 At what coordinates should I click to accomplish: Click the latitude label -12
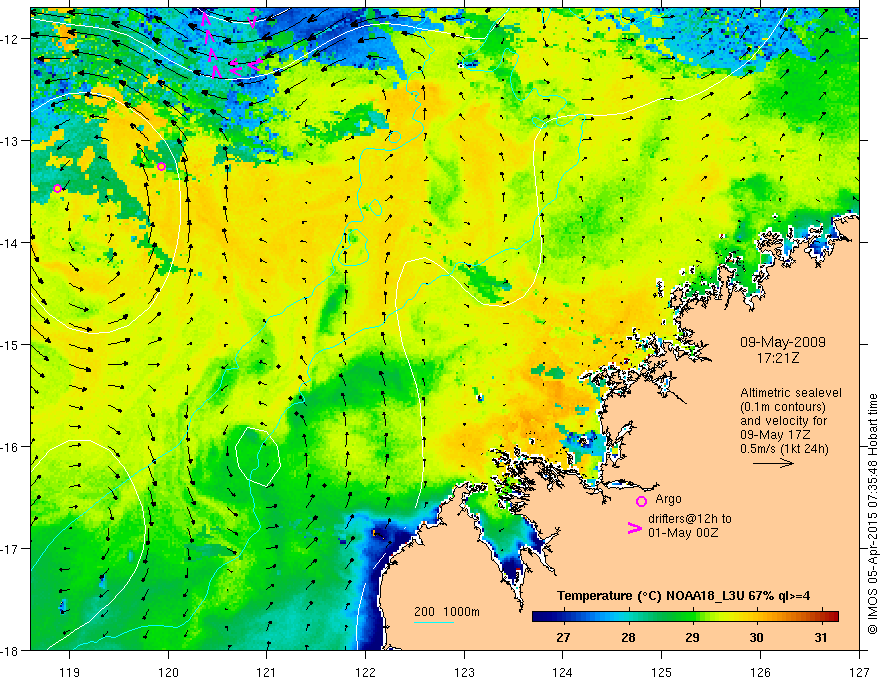click(x=10, y=39)
